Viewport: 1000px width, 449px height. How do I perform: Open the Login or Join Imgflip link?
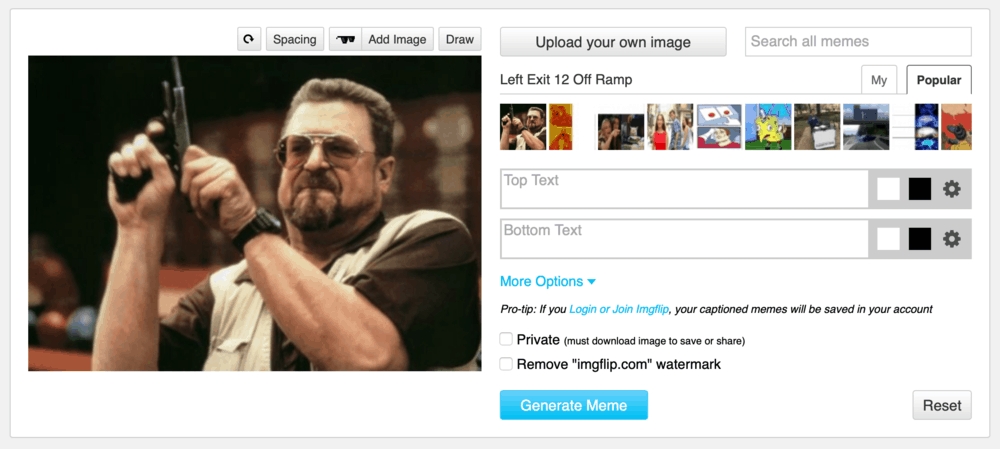coord(619,310)
